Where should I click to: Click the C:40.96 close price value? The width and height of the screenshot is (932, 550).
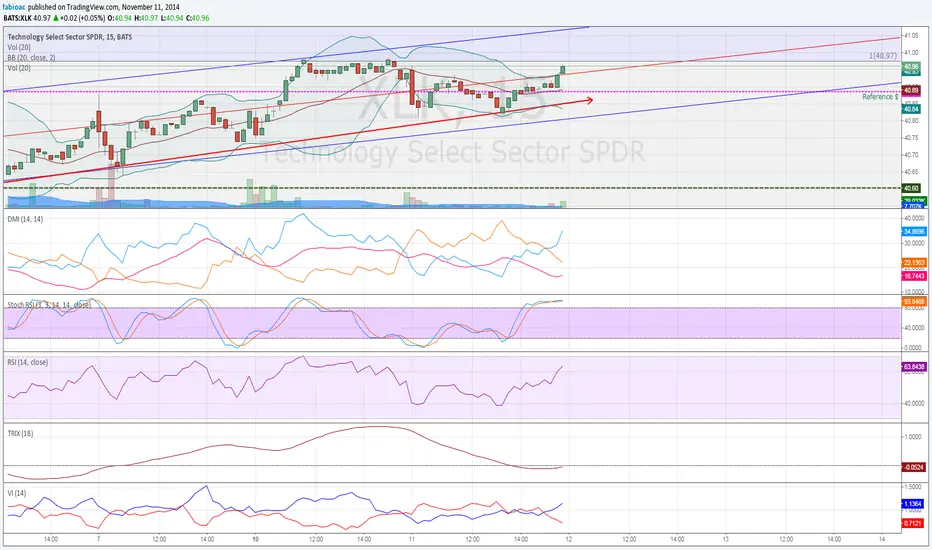pos(198,18)
